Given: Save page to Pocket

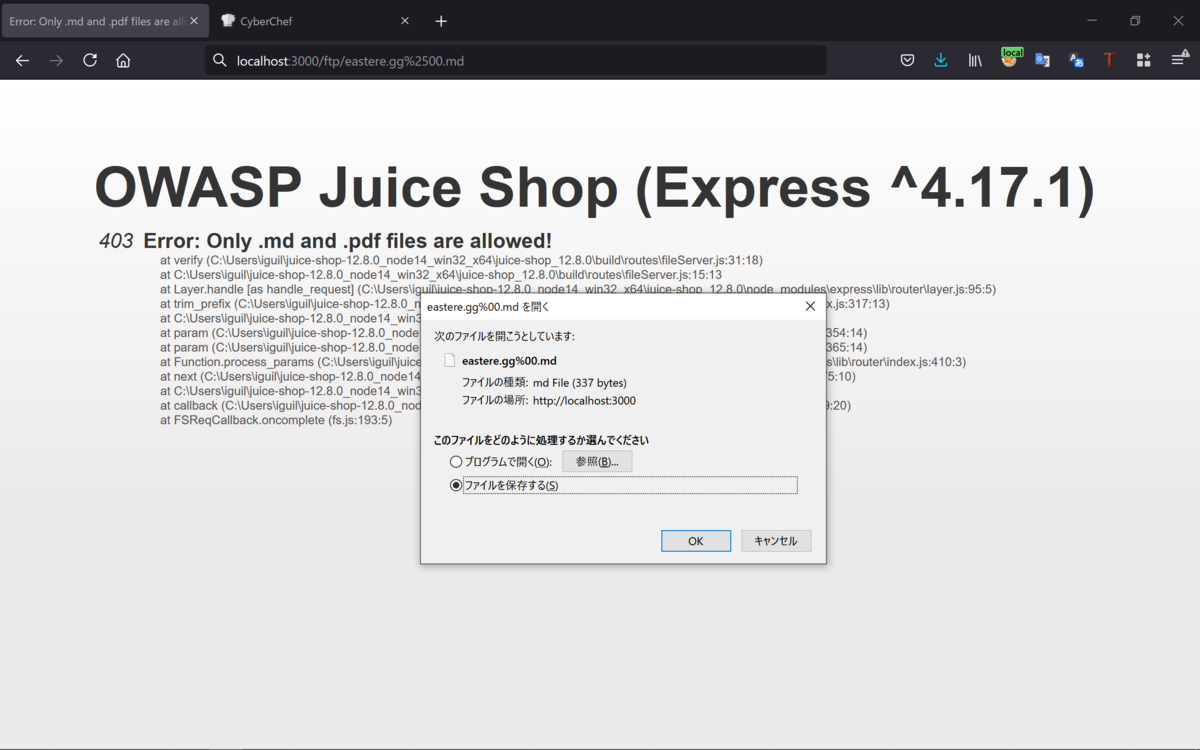Looking at the screenshot, I should pos(907,61).
